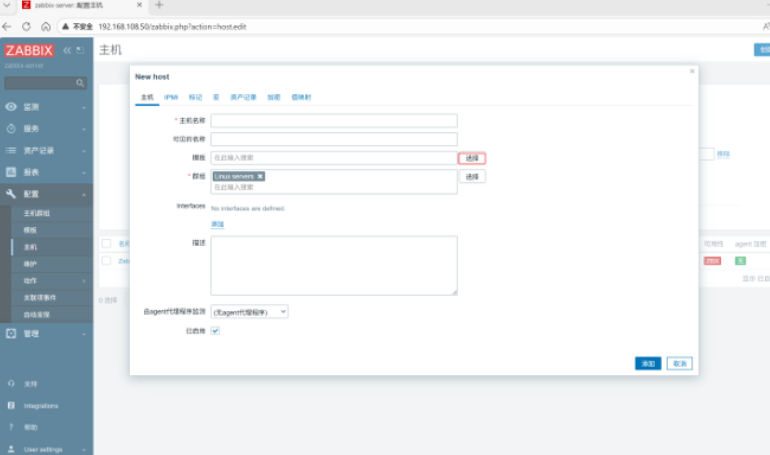This screenshot has height=455, width=770.
Task: Click the 可见的名称 input field
Action: (x=334, y=139)
